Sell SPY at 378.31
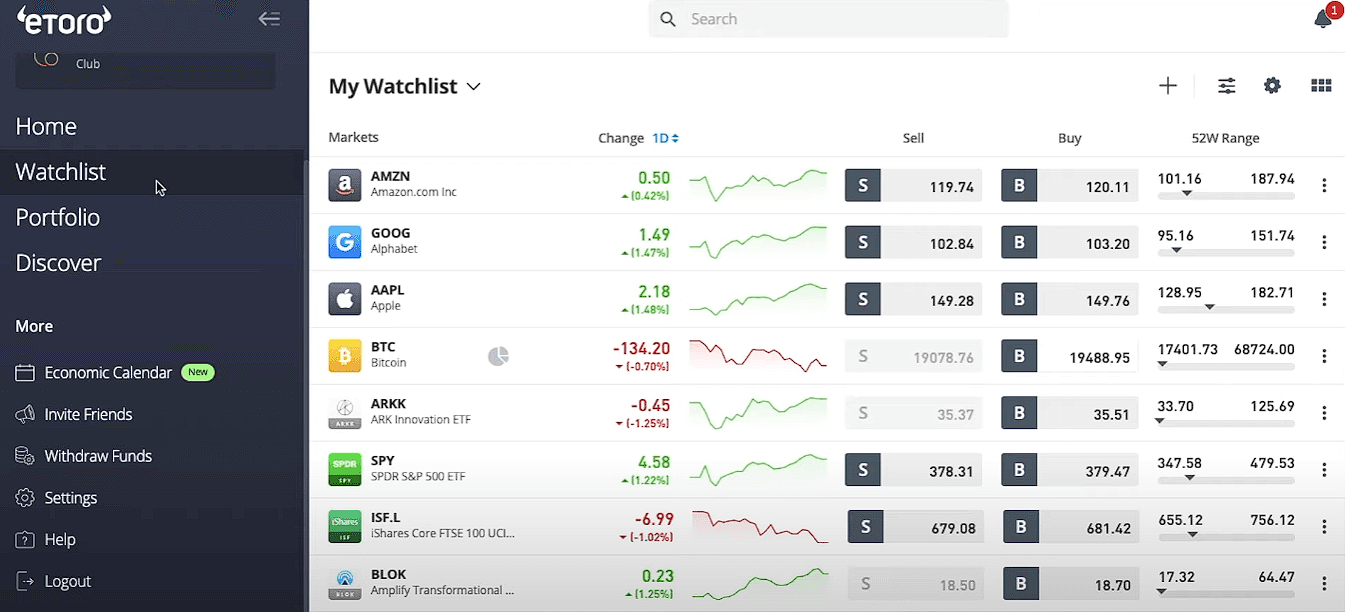 click(913, 471)
